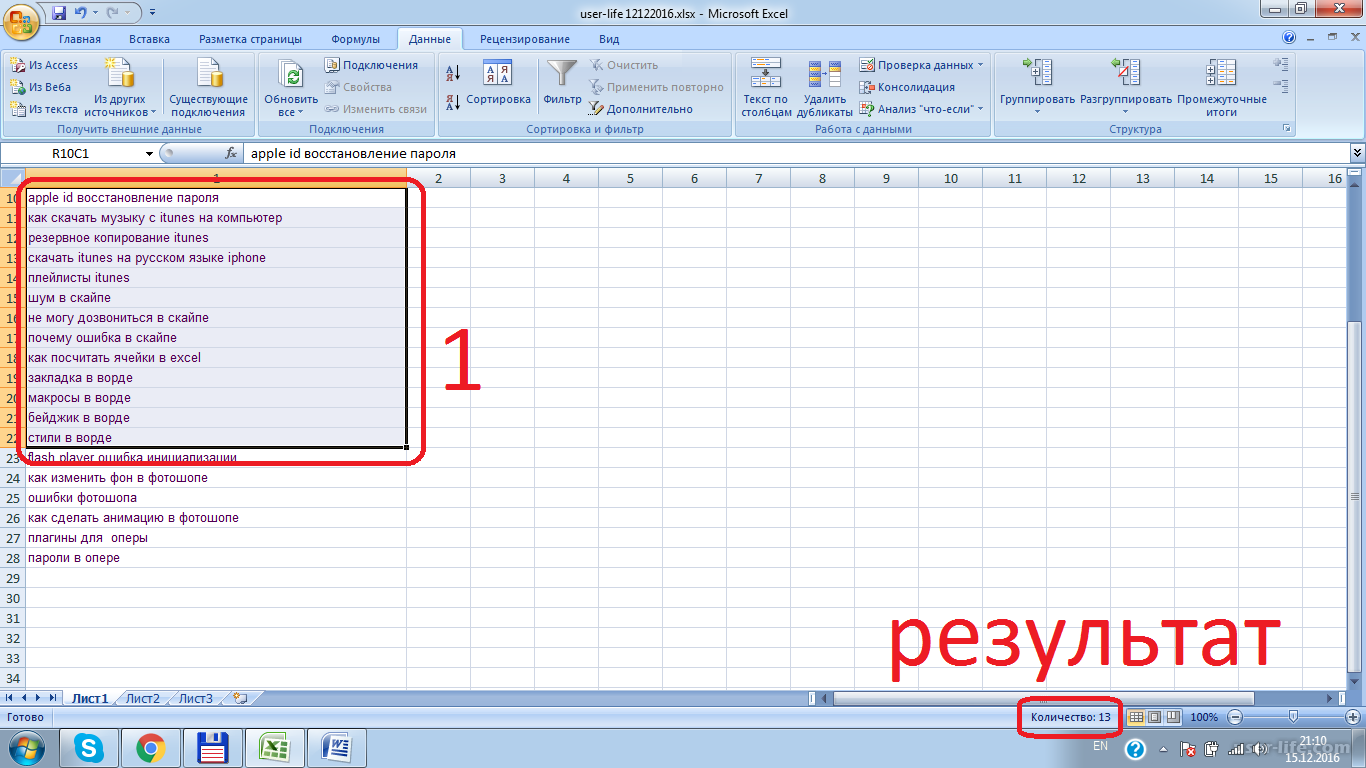Switch to Page Layout view in status bar
The image size is (1366, 768).
coord(1154,717)
